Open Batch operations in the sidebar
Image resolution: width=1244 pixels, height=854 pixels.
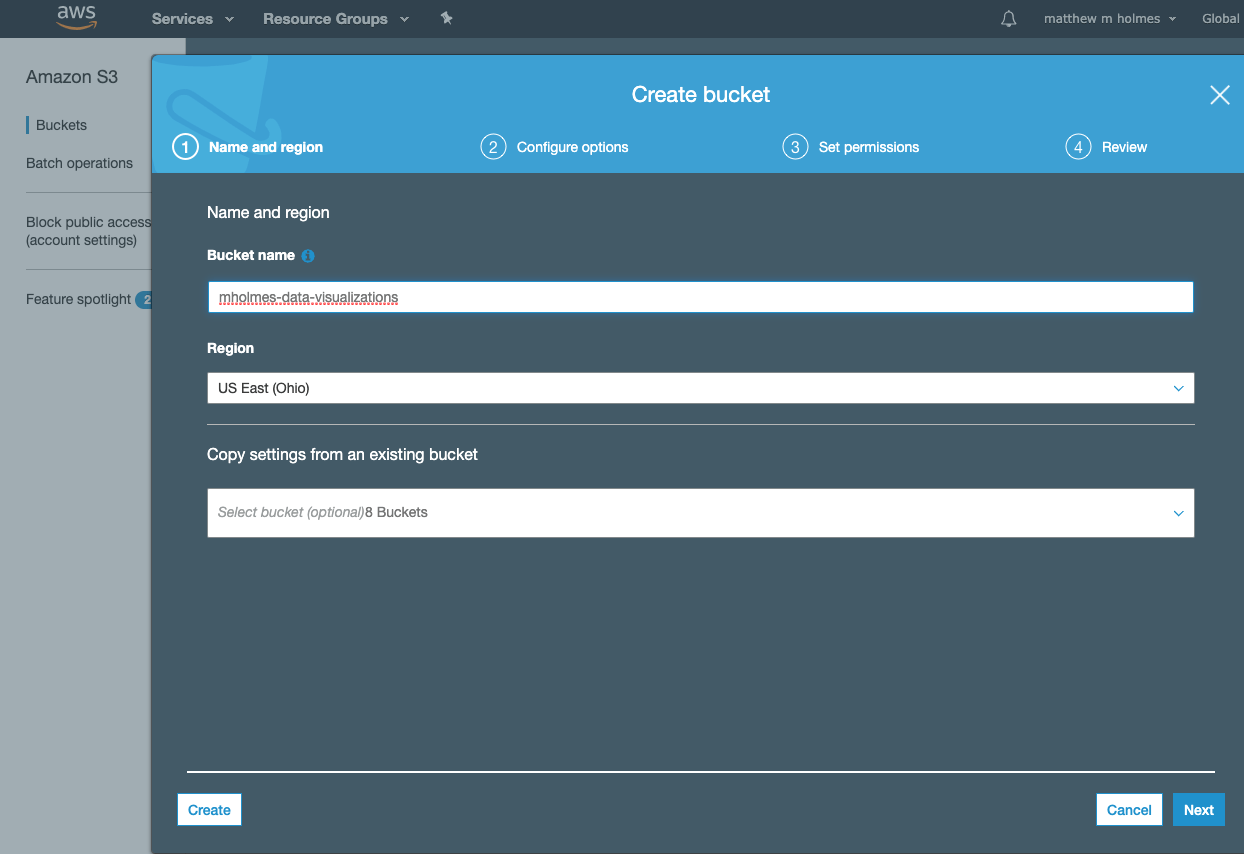tap(79, 163)
